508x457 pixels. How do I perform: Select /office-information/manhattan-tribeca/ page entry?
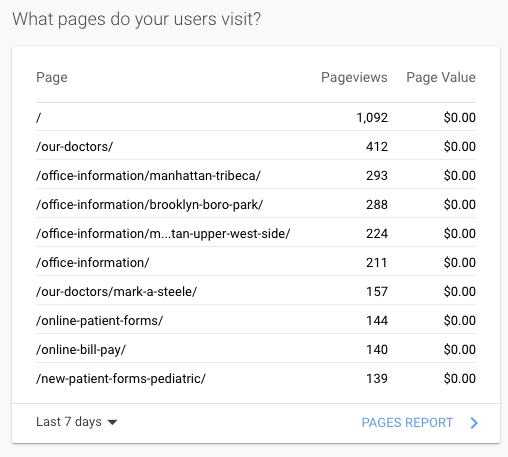tap(148, 176)
